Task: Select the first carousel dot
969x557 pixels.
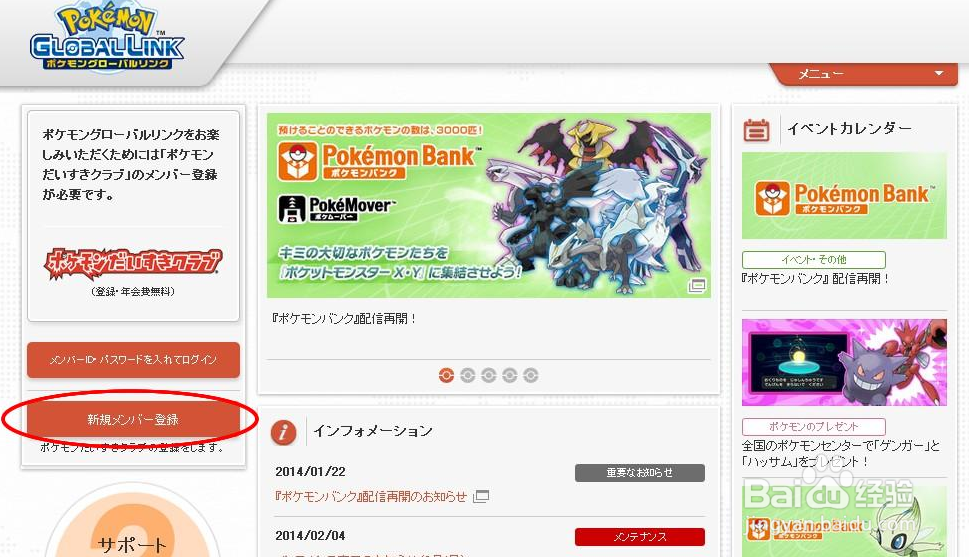Action: (446, 375)
